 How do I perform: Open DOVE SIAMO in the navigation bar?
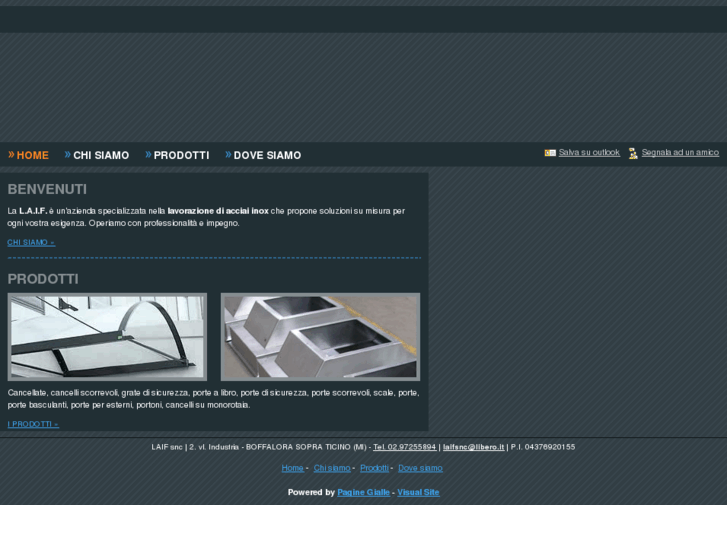coord(268,155)
